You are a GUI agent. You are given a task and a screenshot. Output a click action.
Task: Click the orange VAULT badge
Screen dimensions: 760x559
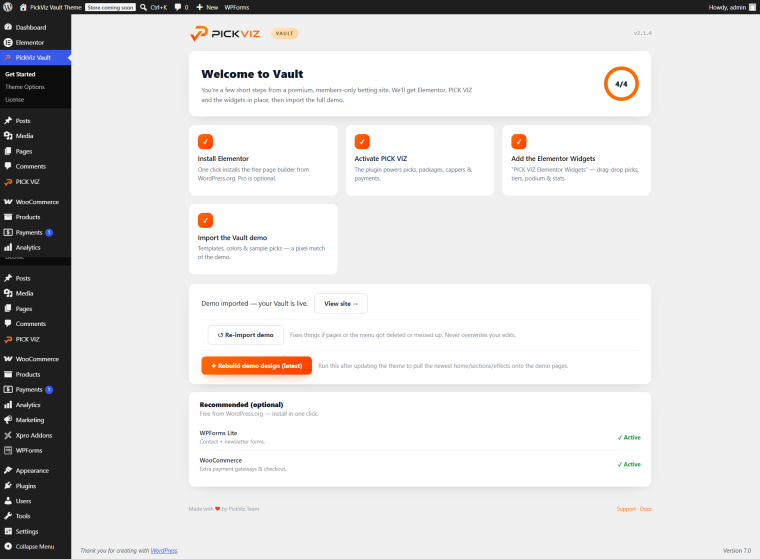point(284,33)
